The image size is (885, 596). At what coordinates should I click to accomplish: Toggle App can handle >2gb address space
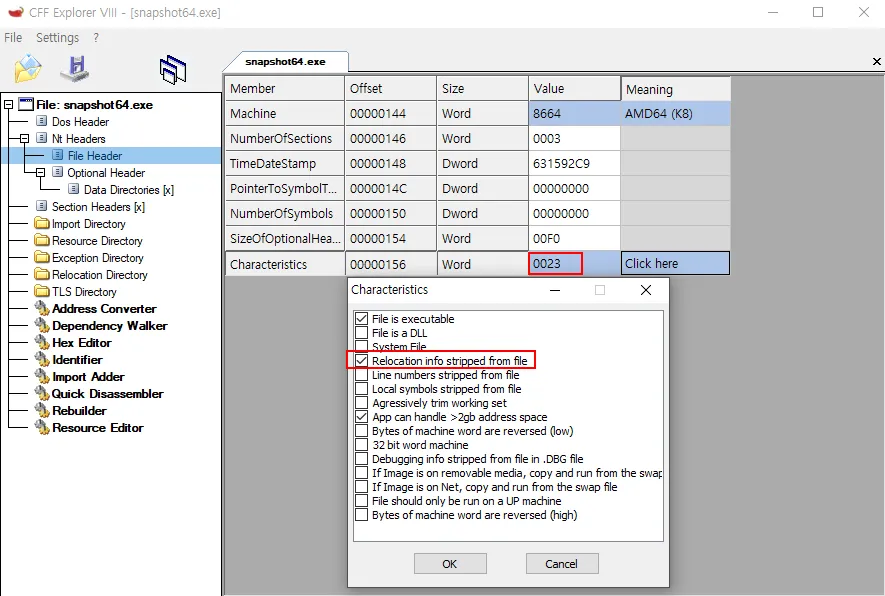point(362,417)
